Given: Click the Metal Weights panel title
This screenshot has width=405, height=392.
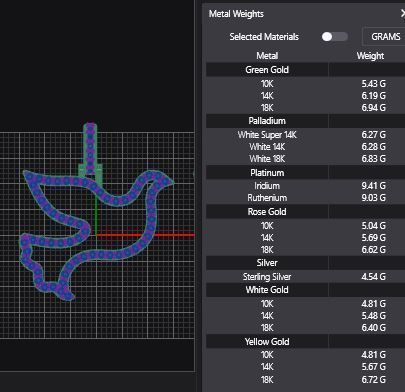Looking at the screenshot, I should (x=236, y=14).
